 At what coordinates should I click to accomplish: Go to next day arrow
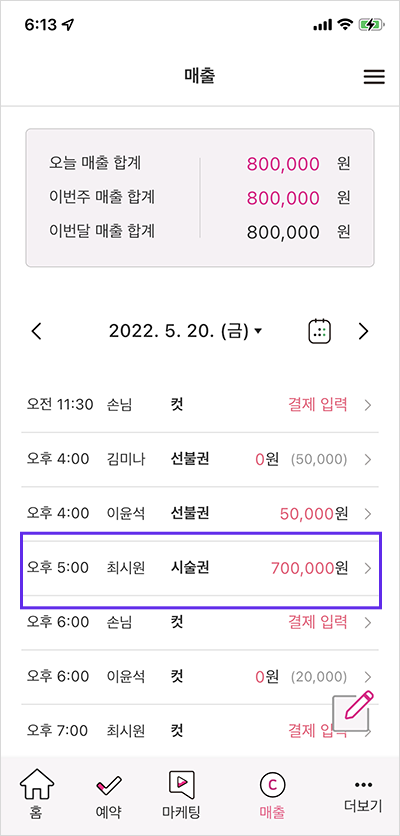363,332
